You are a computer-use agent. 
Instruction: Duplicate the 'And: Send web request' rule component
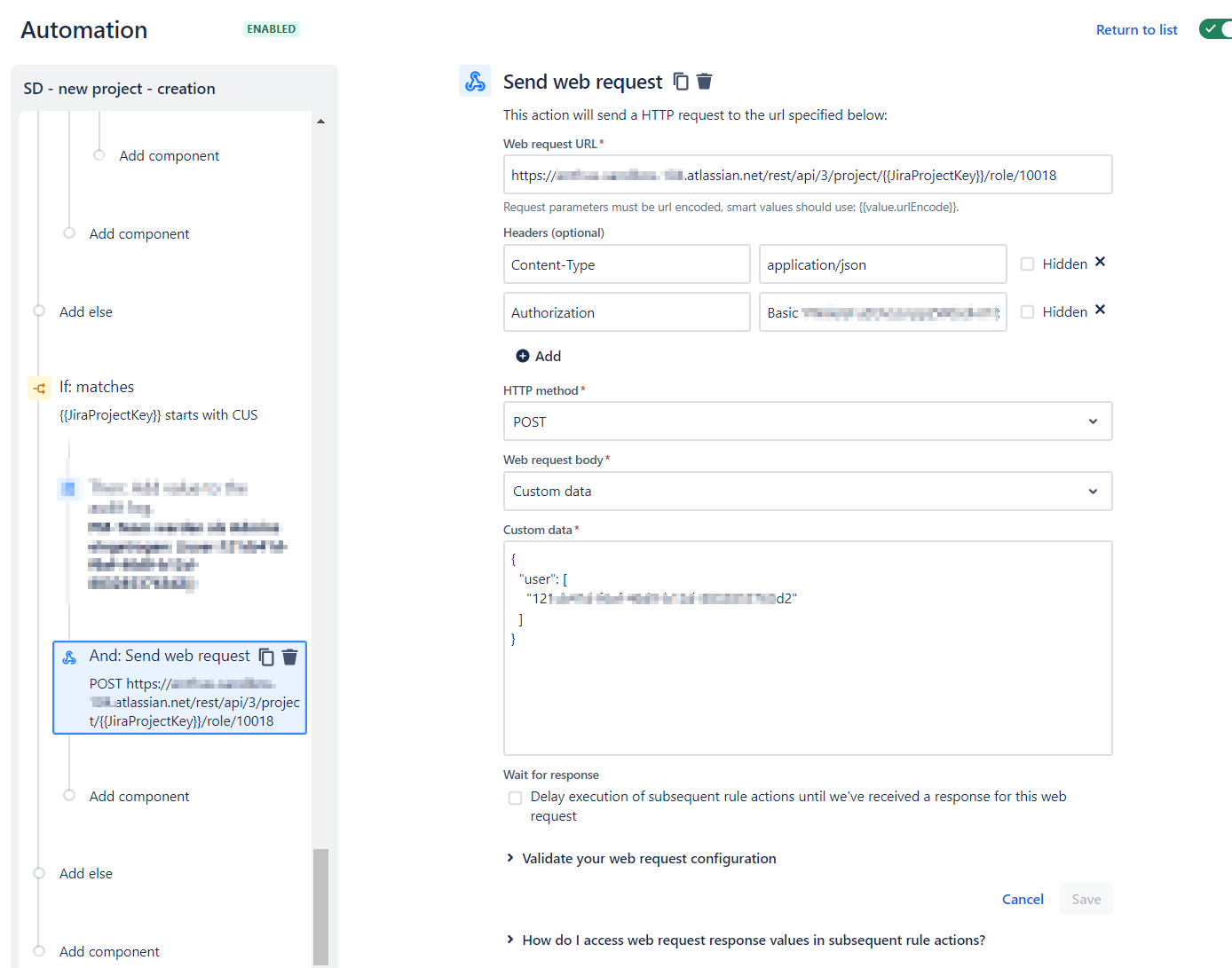266,657
